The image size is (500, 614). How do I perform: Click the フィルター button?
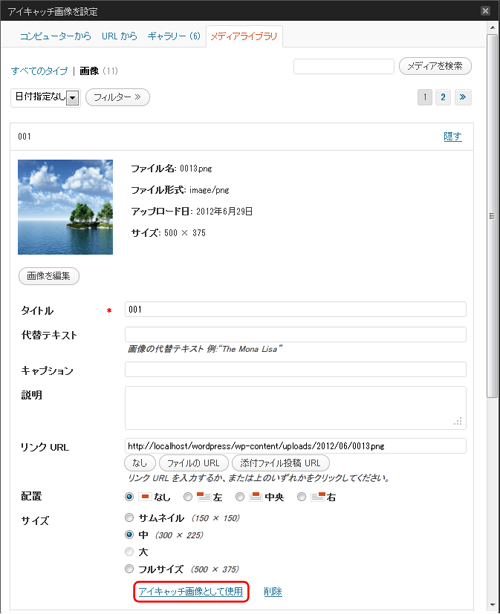click(117, 97)
